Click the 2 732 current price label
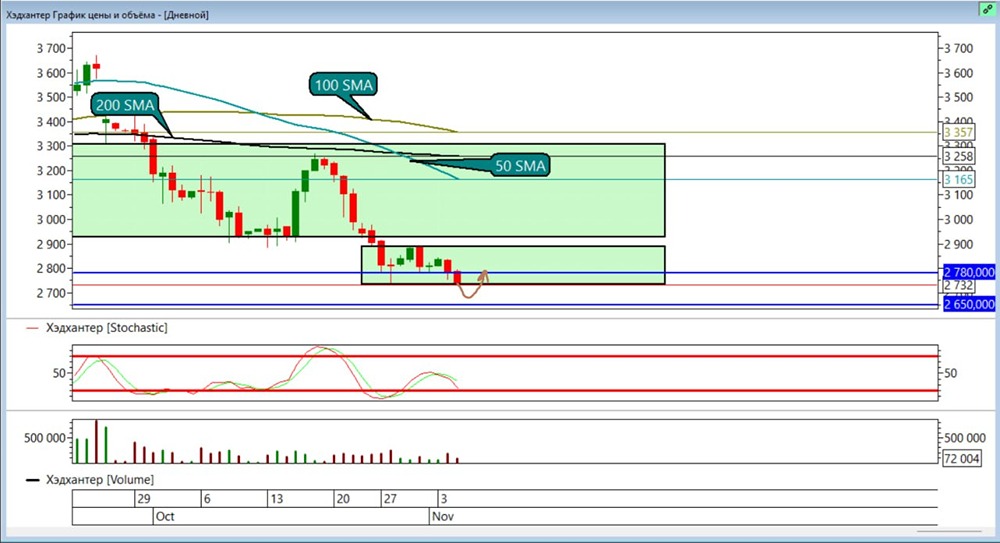Viewport: 1000px width, 543px height. [959, 285]
